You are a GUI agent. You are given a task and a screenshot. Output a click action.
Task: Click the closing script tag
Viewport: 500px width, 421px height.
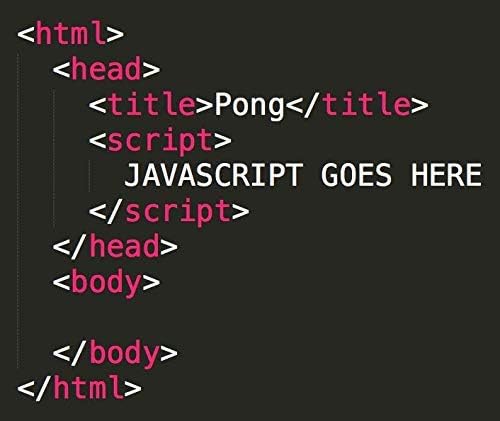(169, 212)
